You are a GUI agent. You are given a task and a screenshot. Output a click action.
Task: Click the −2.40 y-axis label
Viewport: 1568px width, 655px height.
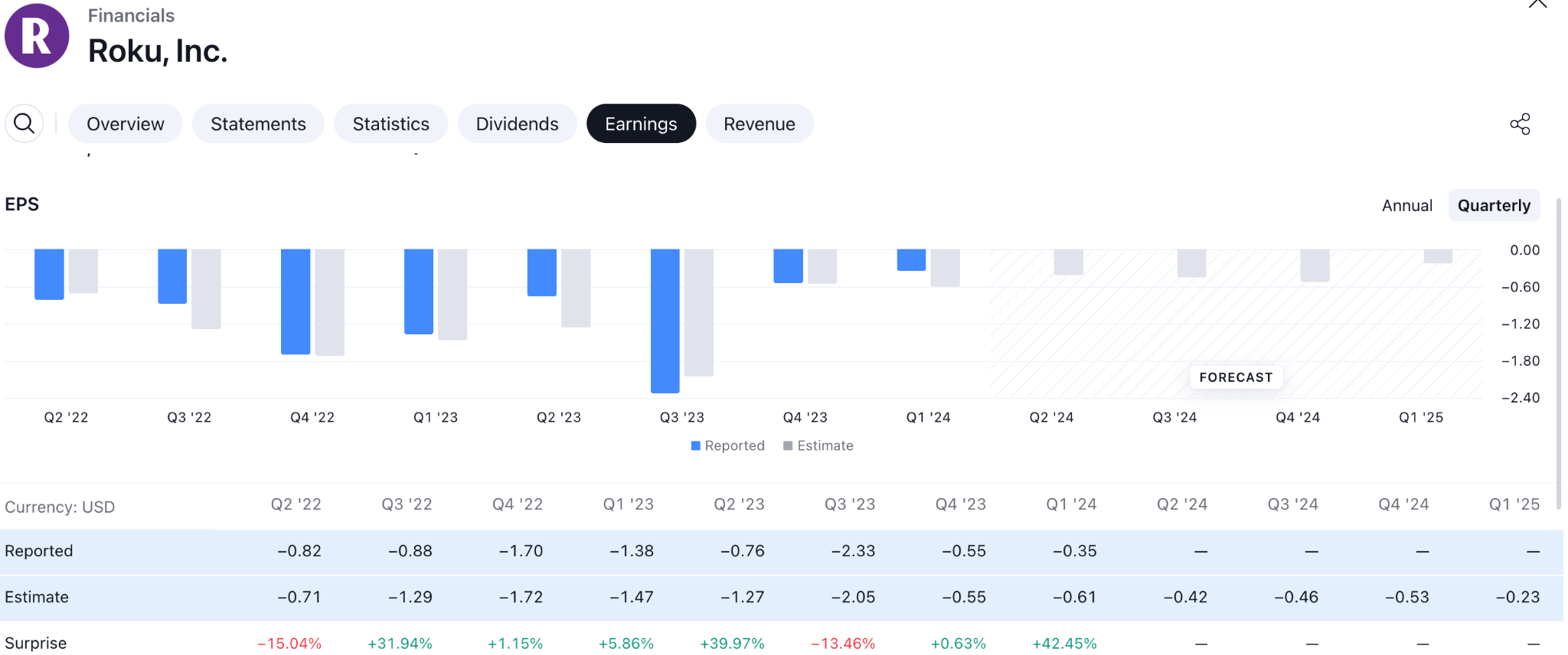(1521, 398)
